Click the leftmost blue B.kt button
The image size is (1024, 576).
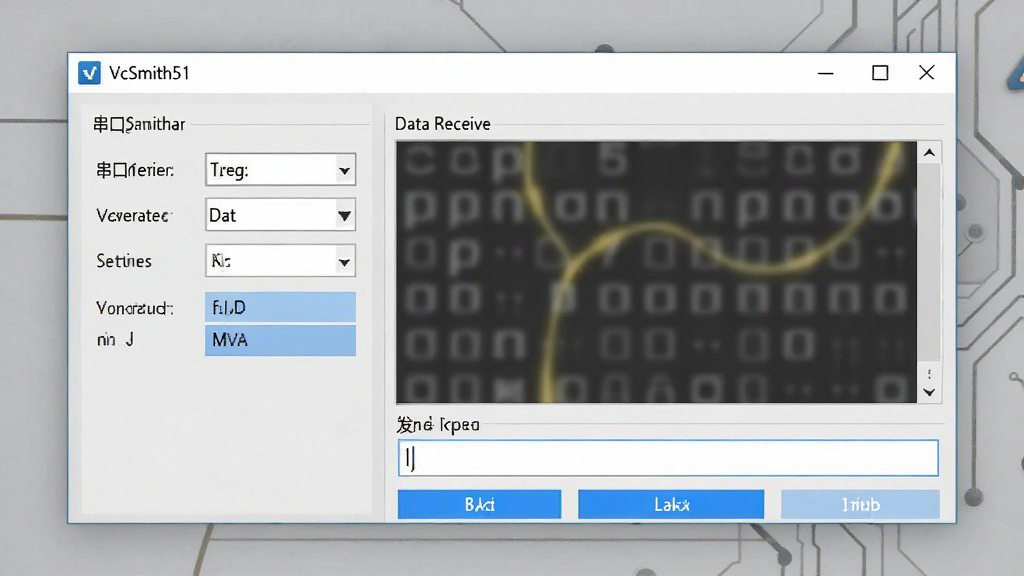click(x=479, y=504)
